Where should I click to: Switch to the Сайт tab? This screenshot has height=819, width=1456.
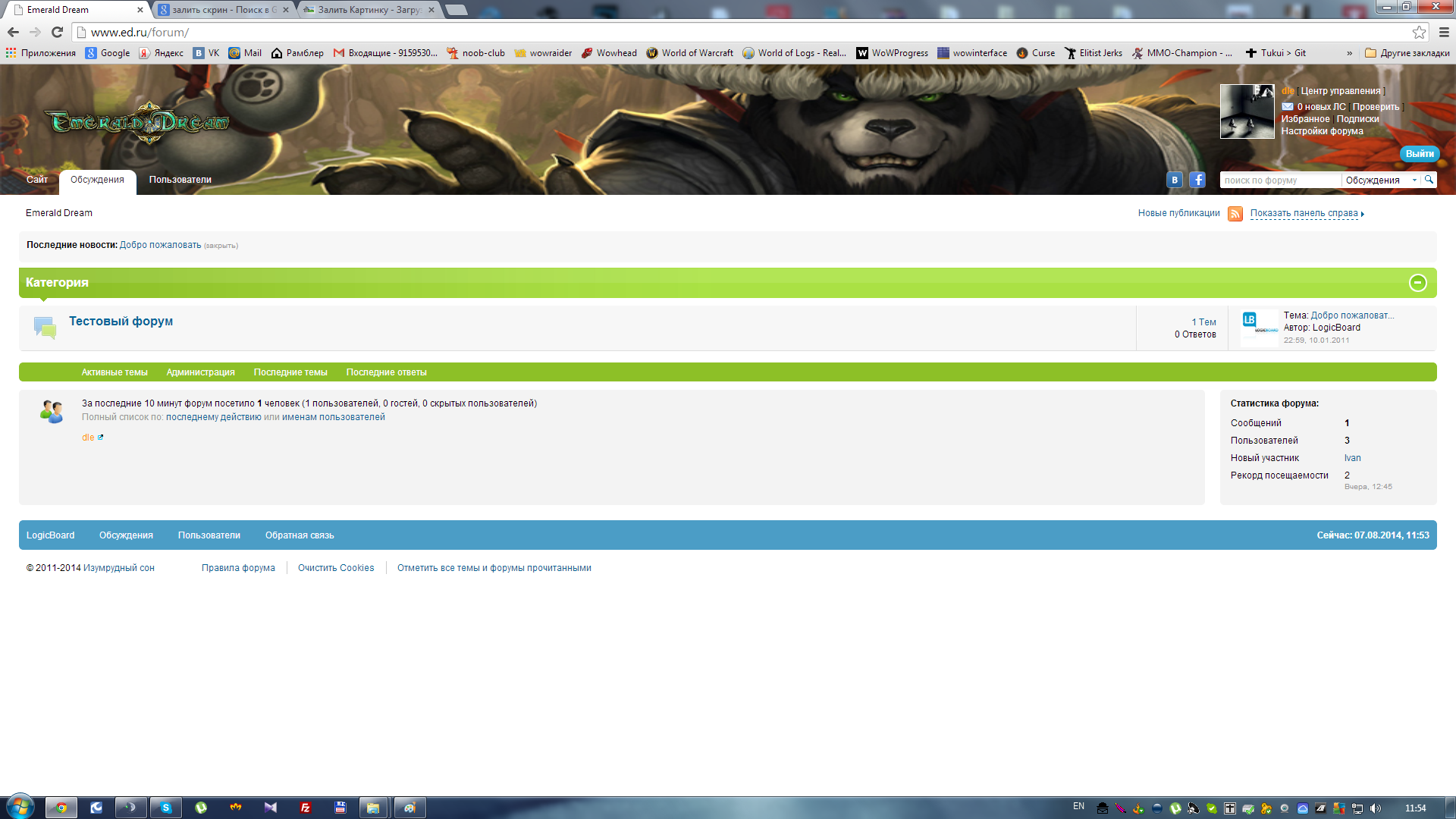tap(37, 180)
